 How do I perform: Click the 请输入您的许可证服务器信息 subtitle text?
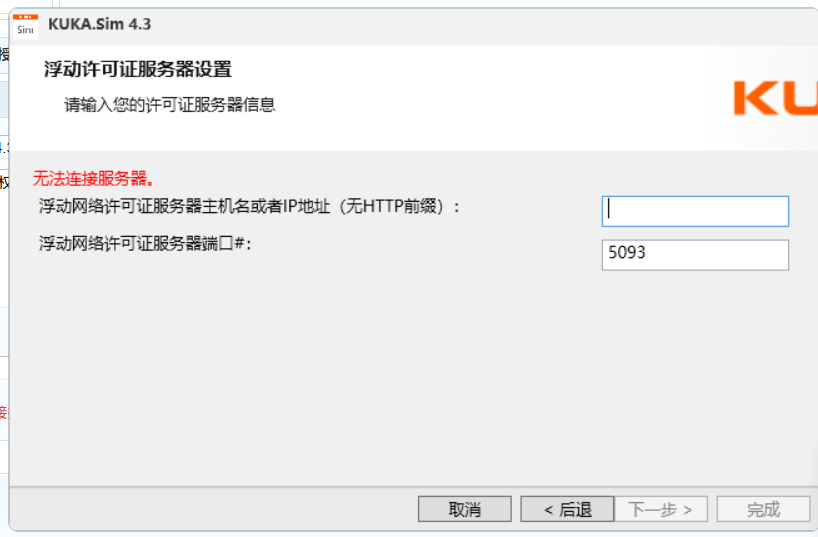tap(170, 105)
